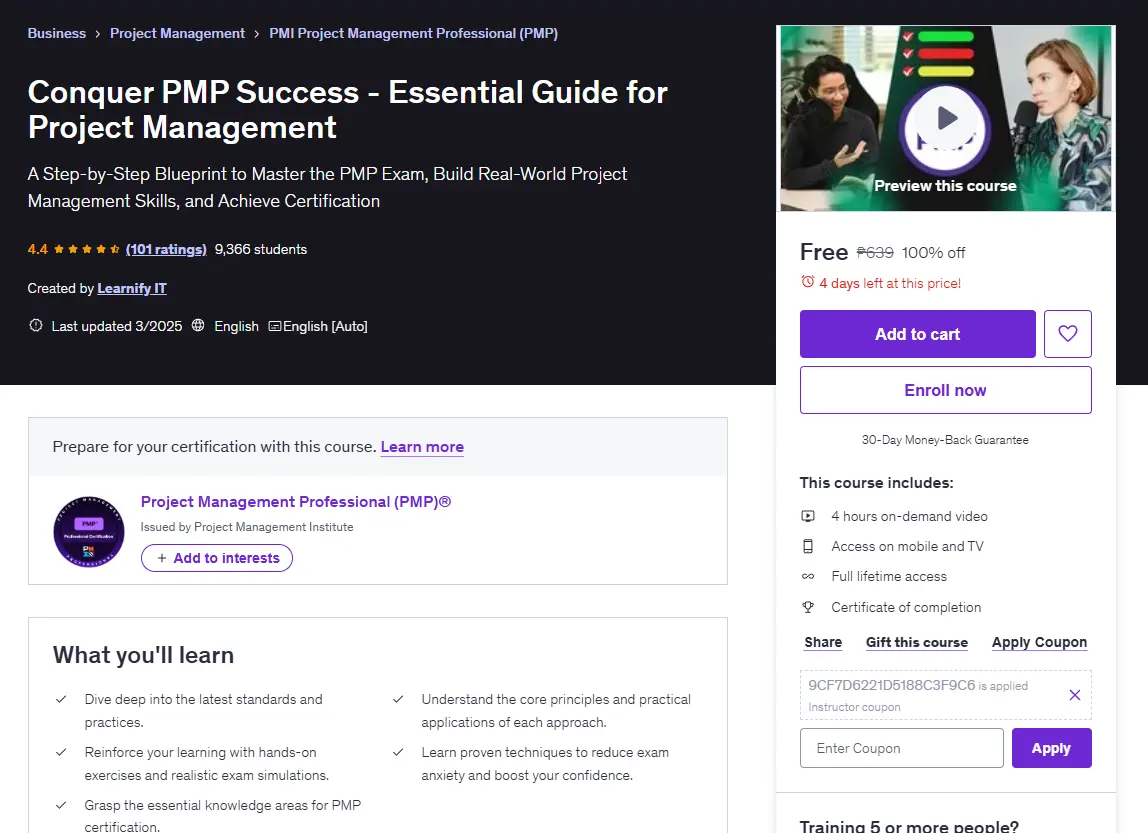Click Understand the core principles learning item
The width and height of the screenshot is (1148, 833).
coord(556,711)
